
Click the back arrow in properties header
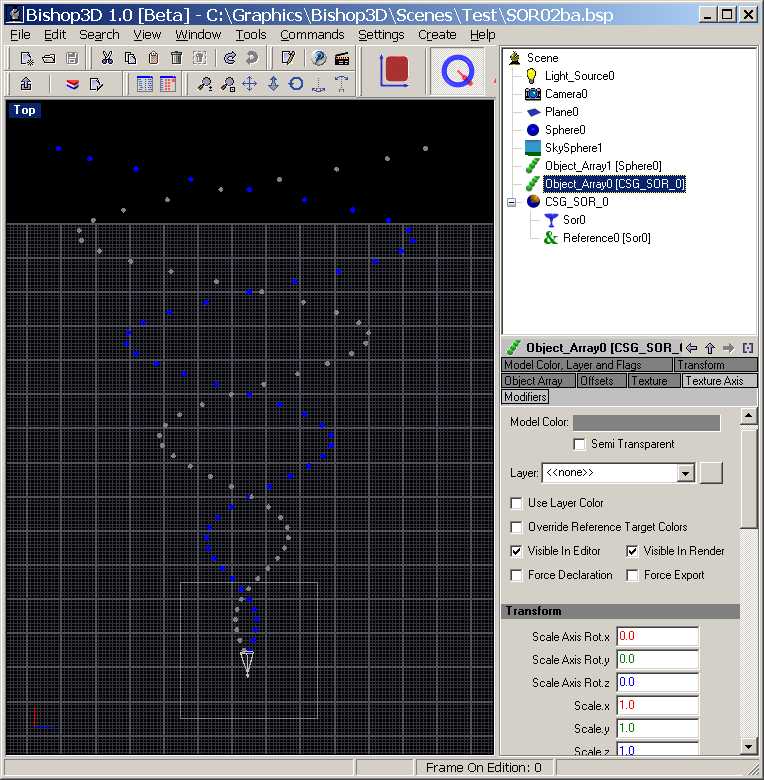(692, 348)
